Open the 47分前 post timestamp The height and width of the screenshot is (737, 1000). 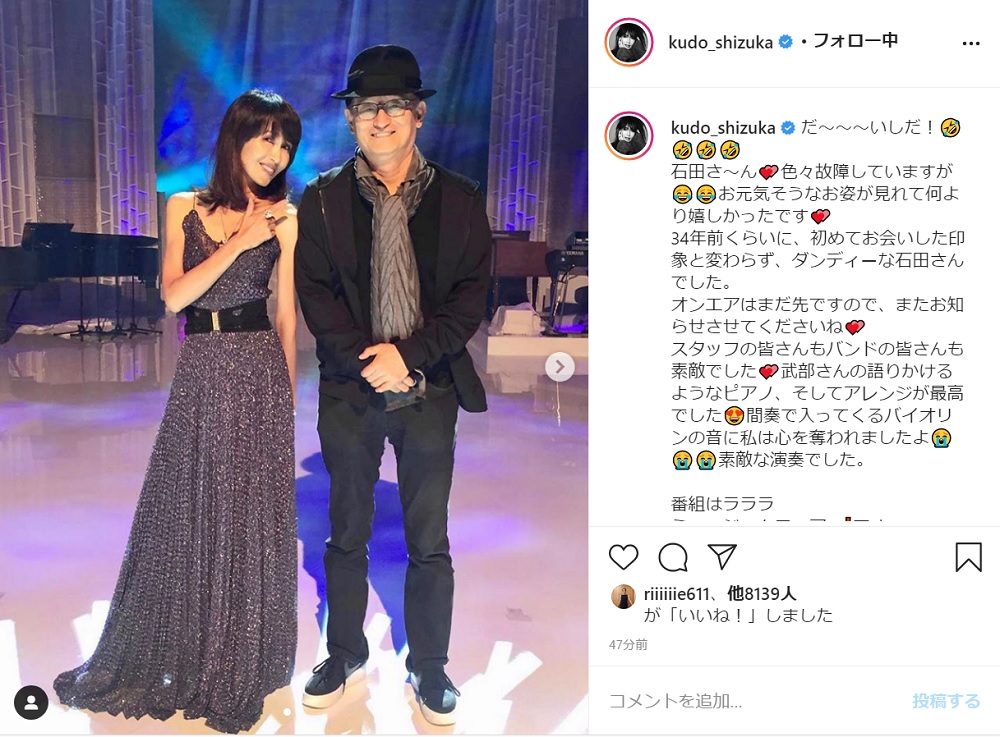click(628, 645)
